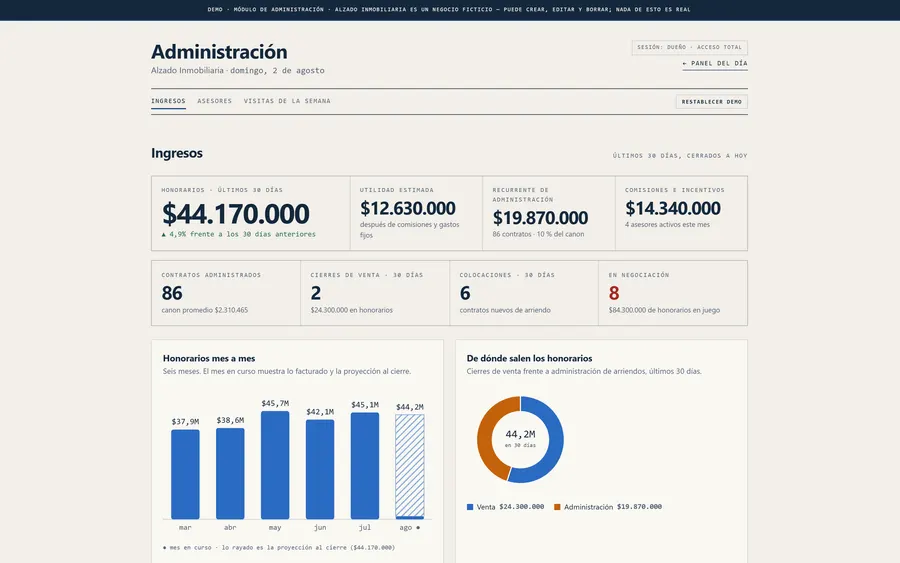Click the contratos nuevos de arriendo caption

[x=505, y=310]
